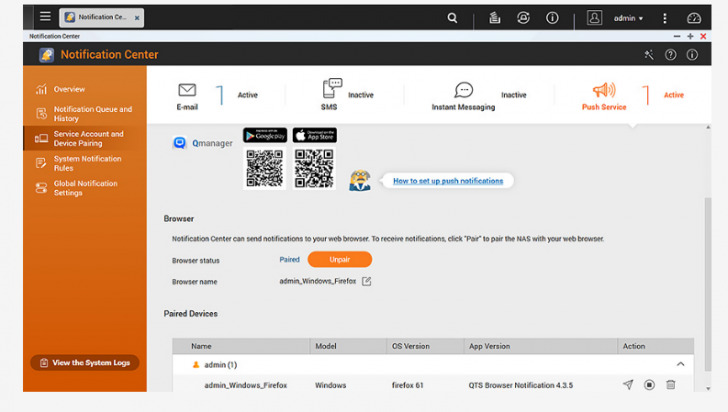Select the Instant Messaging tab
Image resolution: width=728 pixels, height=412 pixels.
tap(463, 95)
